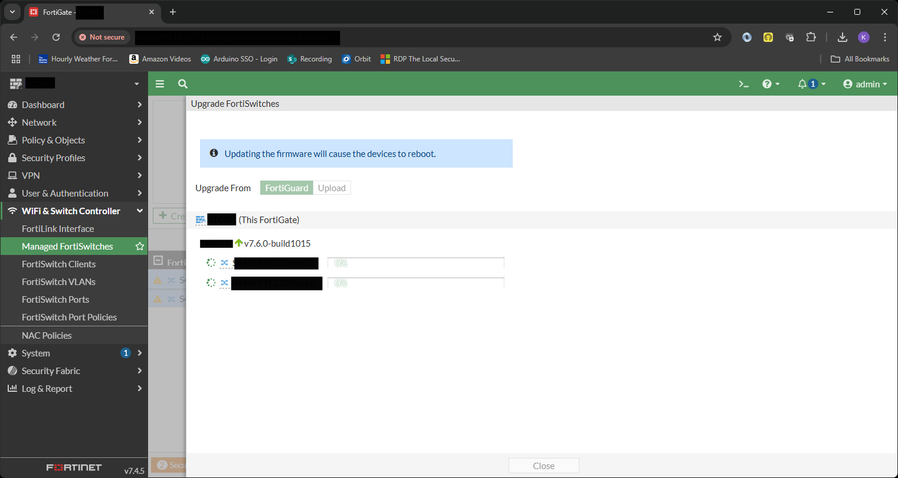Click the Policy & Objects icon
The width and height of the screenshot is (898, 478).
click(12, 140)
